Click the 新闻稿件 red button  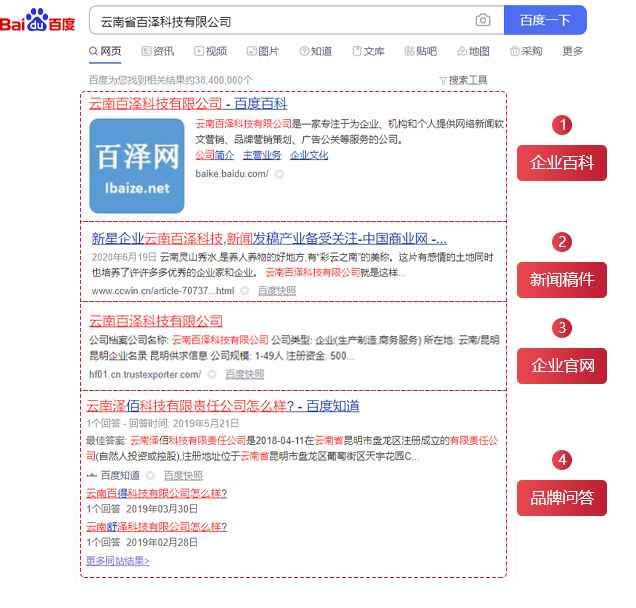[x=562, y=280]
